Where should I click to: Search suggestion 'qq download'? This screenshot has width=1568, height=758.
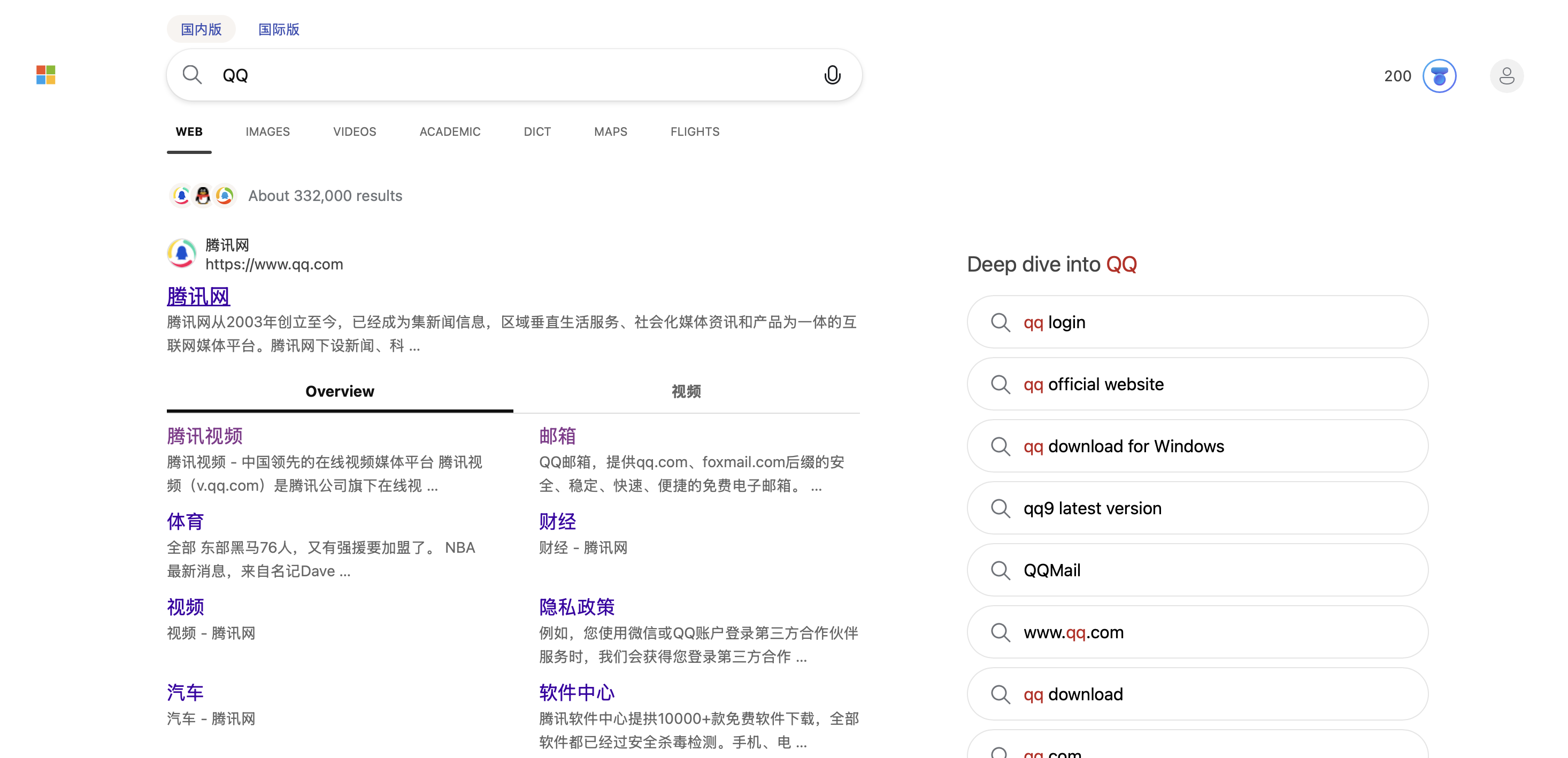pos(1197,694)
